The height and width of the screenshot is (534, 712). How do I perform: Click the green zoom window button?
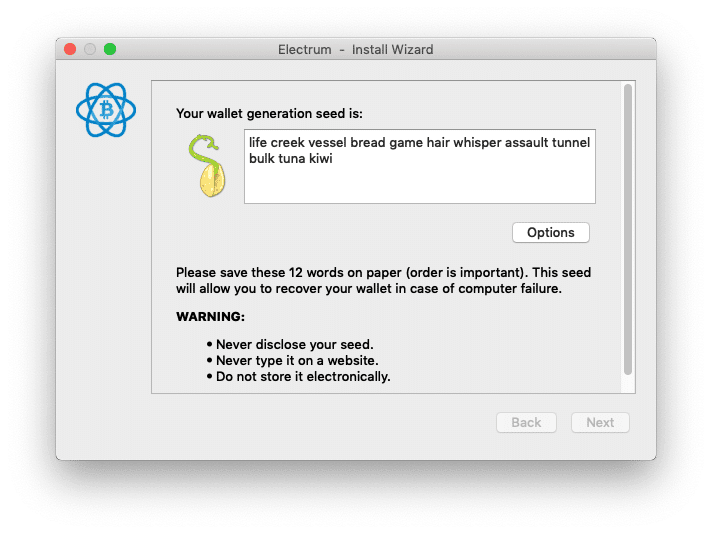[x=110, y=49]
